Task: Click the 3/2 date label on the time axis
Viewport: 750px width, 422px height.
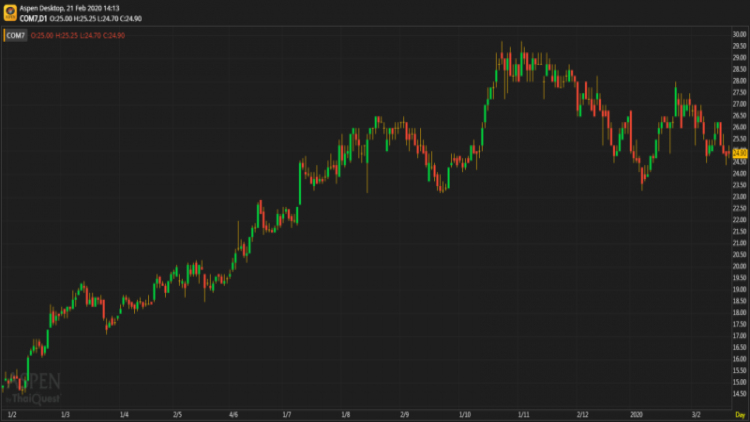Action: point(696,415)
